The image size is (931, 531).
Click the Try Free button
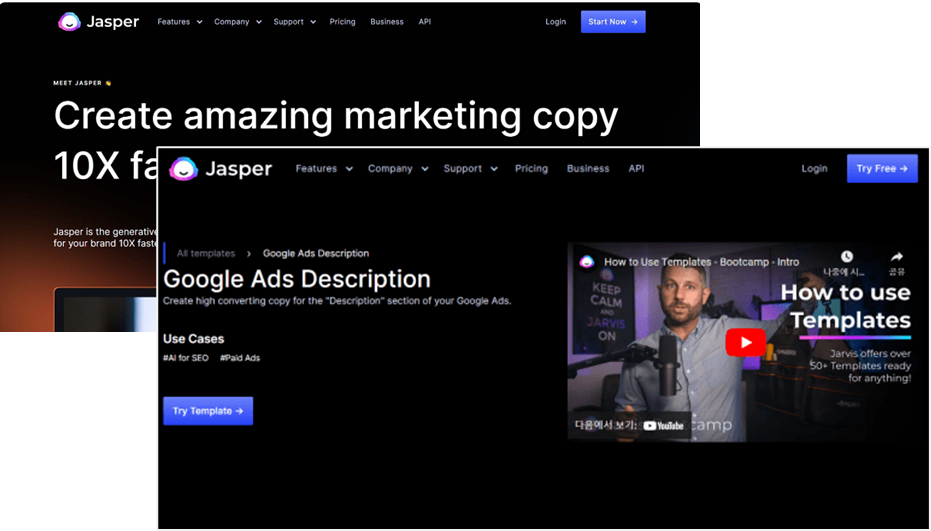pos(882,169)
